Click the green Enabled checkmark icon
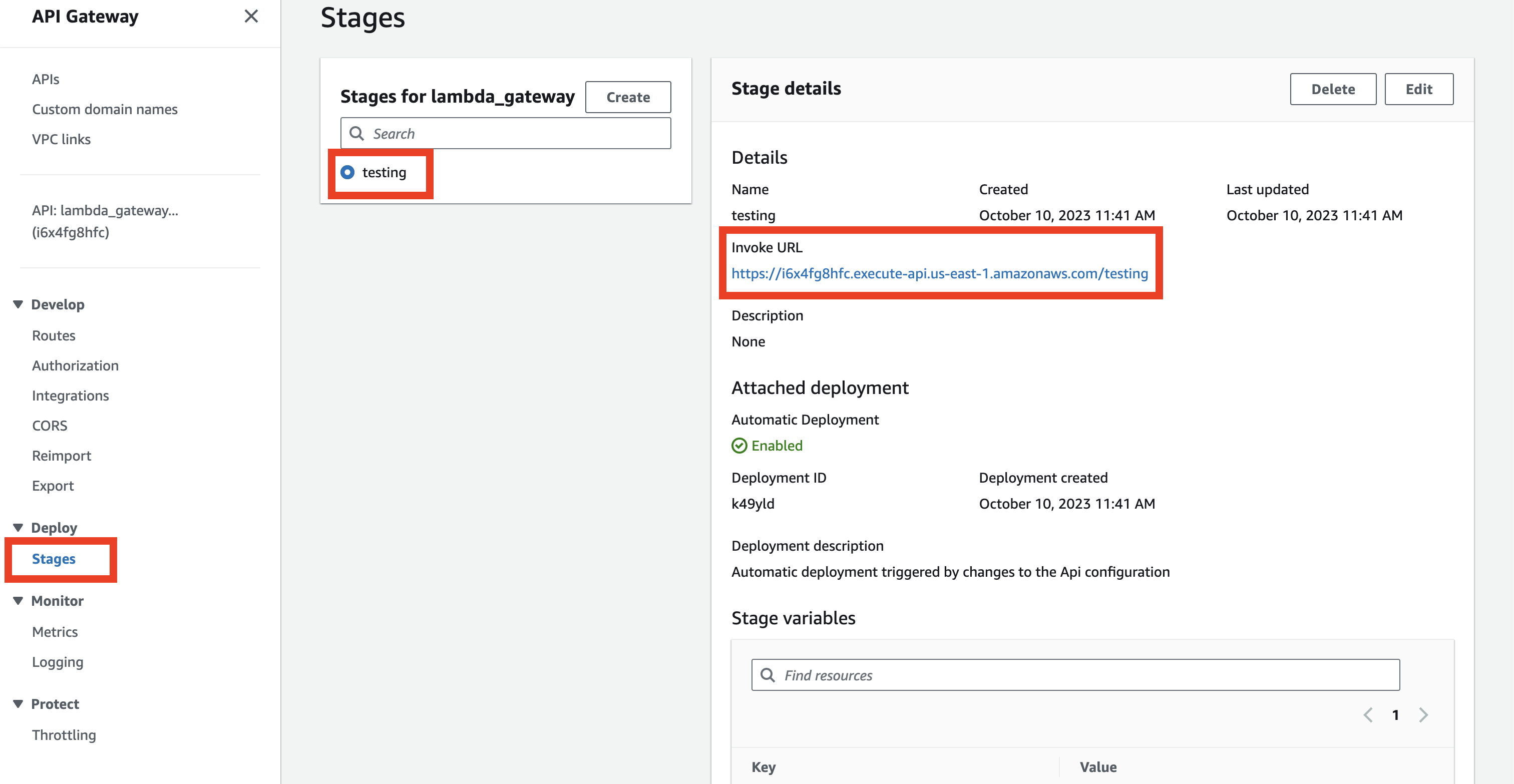Screen dimensions: 1514x784 (740, 446)
